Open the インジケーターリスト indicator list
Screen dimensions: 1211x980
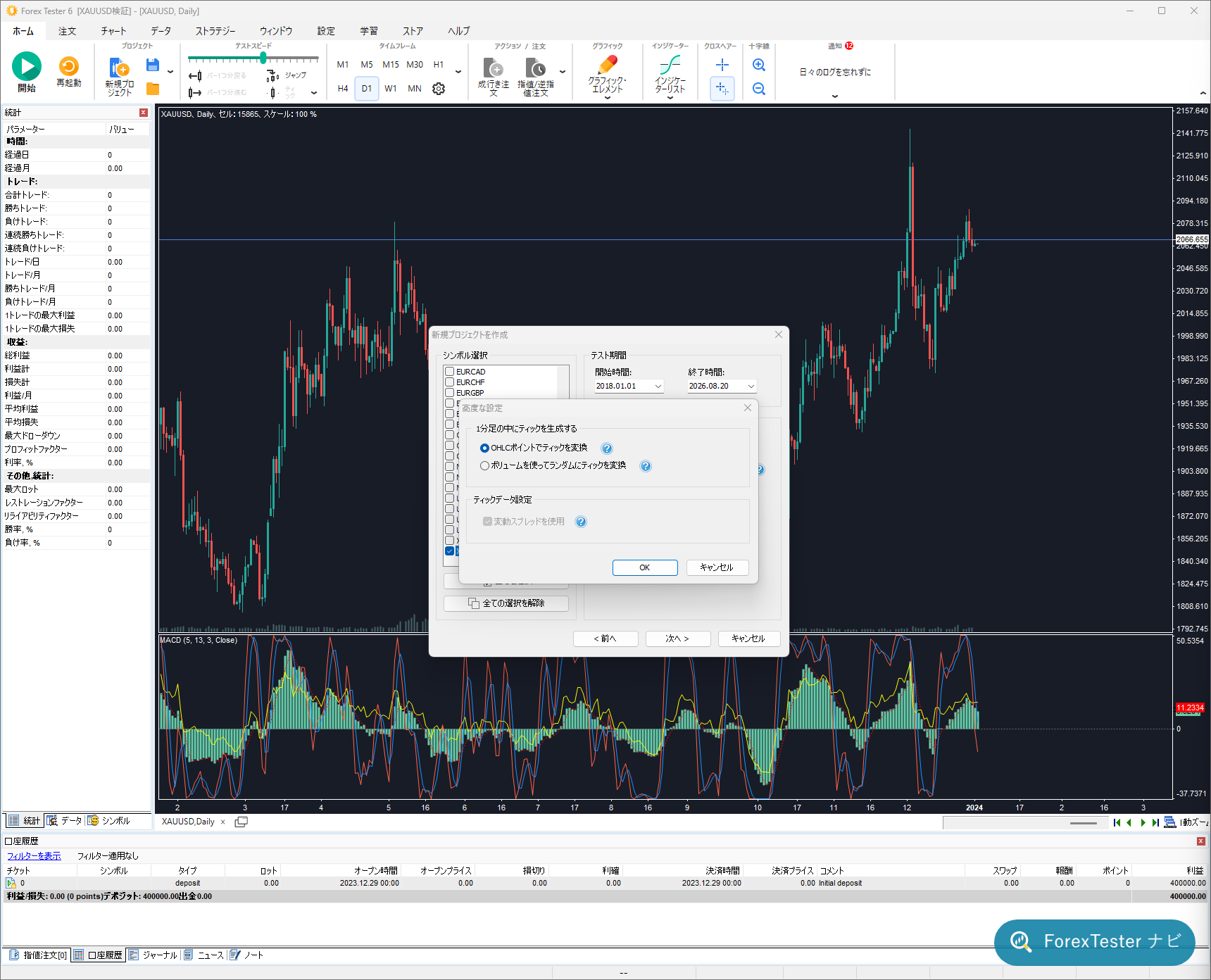pyautogui.click(x=670, y=65)
